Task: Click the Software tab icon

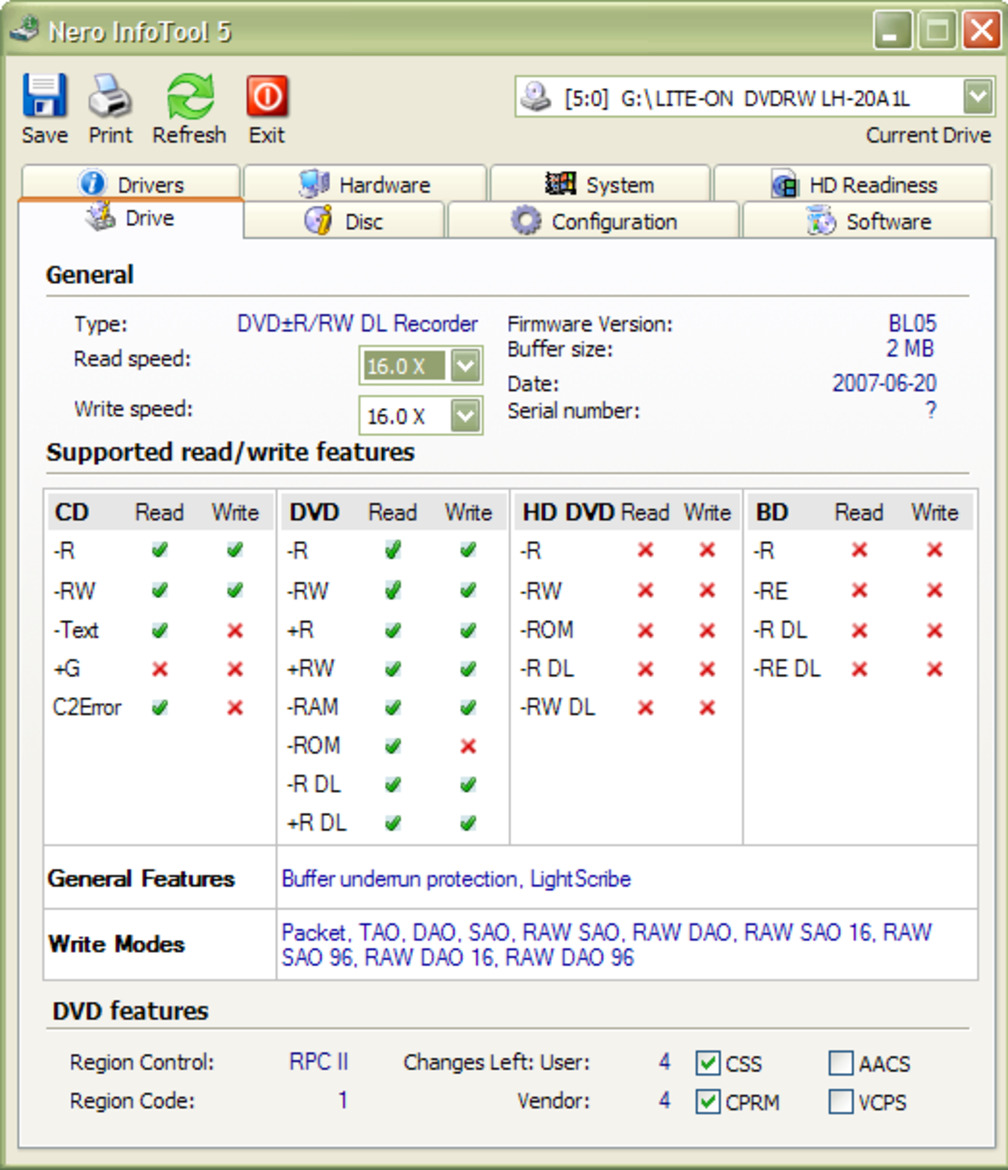Action: (x=821, y=221)
